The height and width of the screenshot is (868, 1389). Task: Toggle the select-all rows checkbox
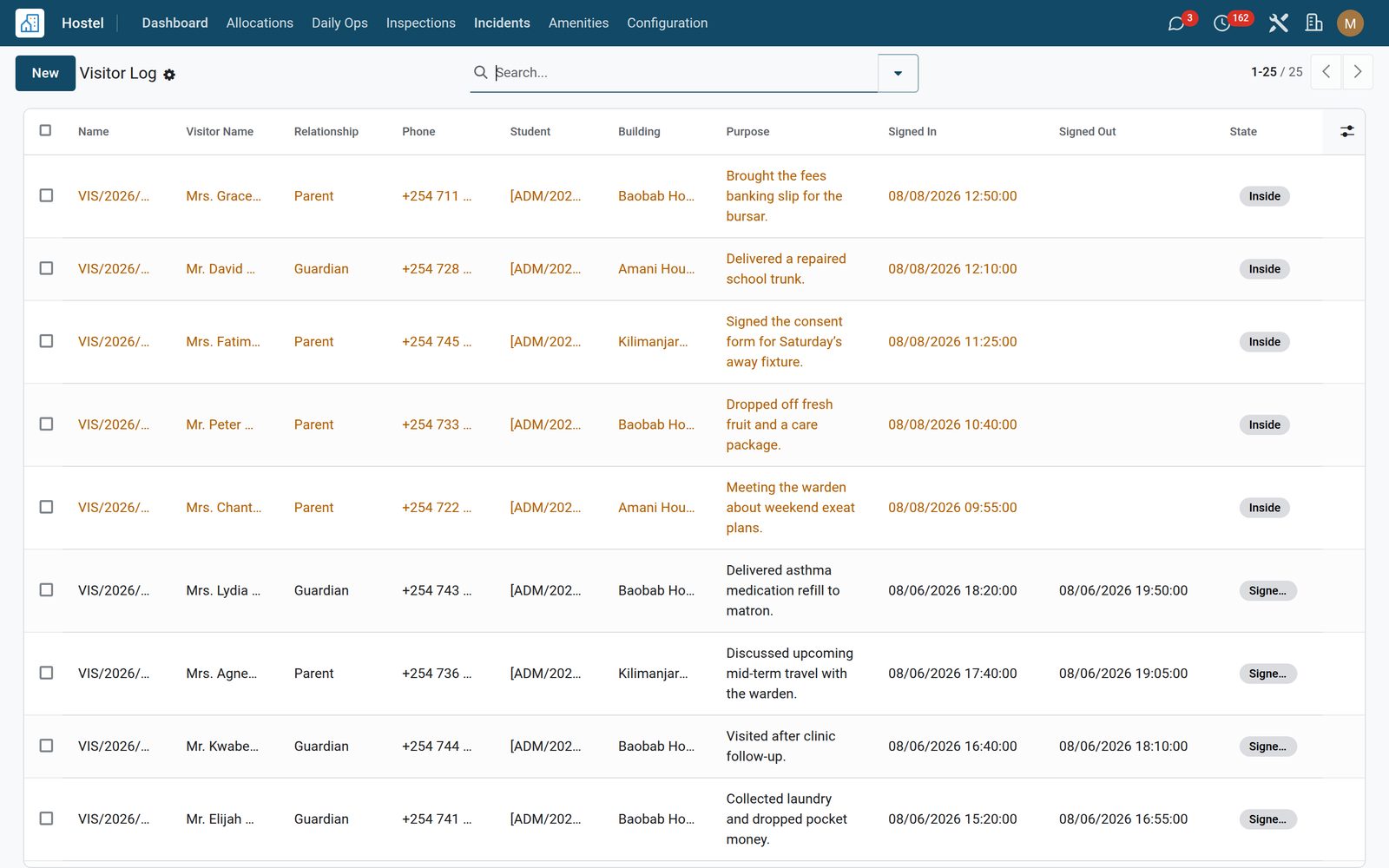click(46, 130)
